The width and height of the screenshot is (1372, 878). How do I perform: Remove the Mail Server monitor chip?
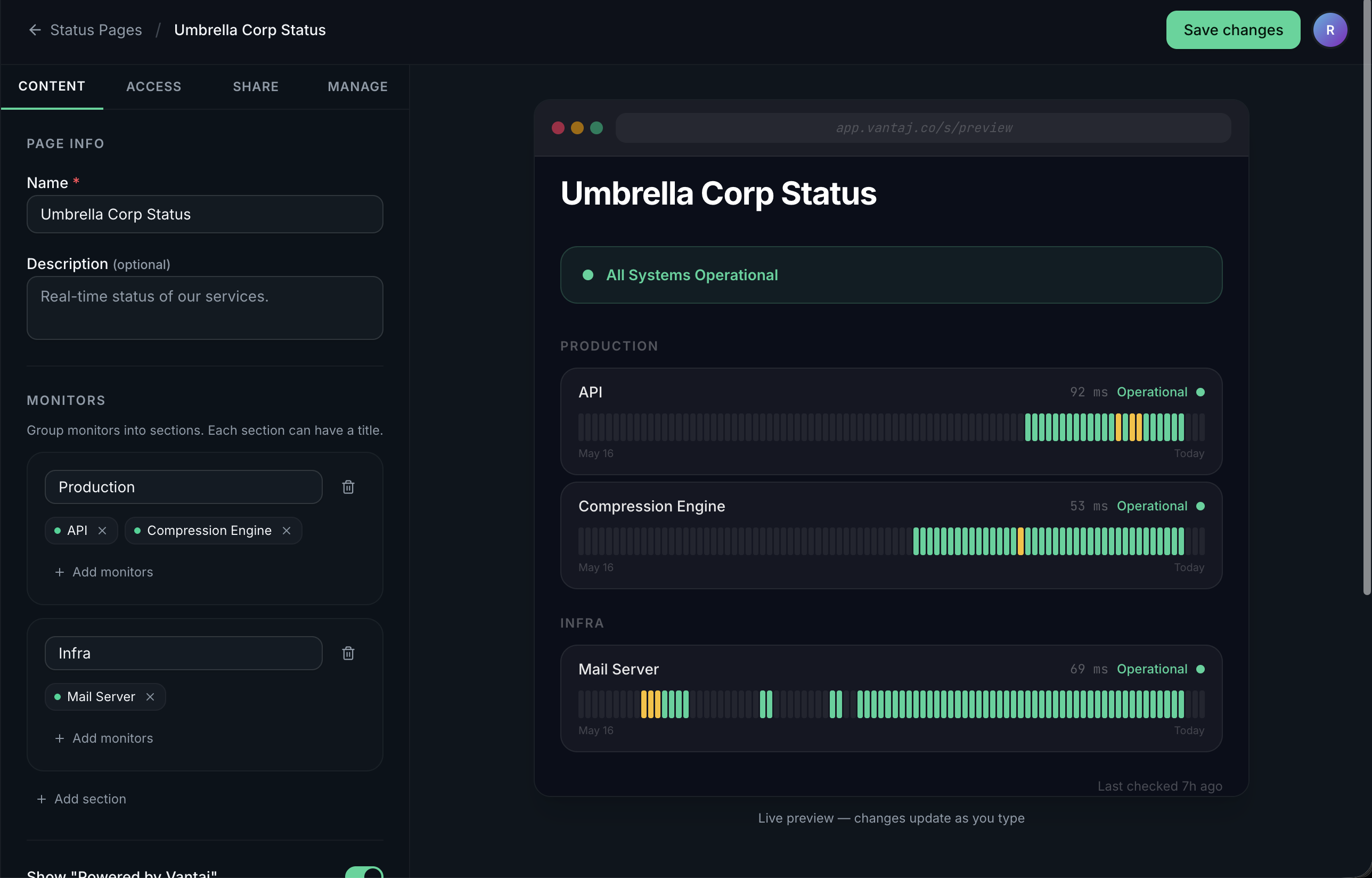coord(151,697)
